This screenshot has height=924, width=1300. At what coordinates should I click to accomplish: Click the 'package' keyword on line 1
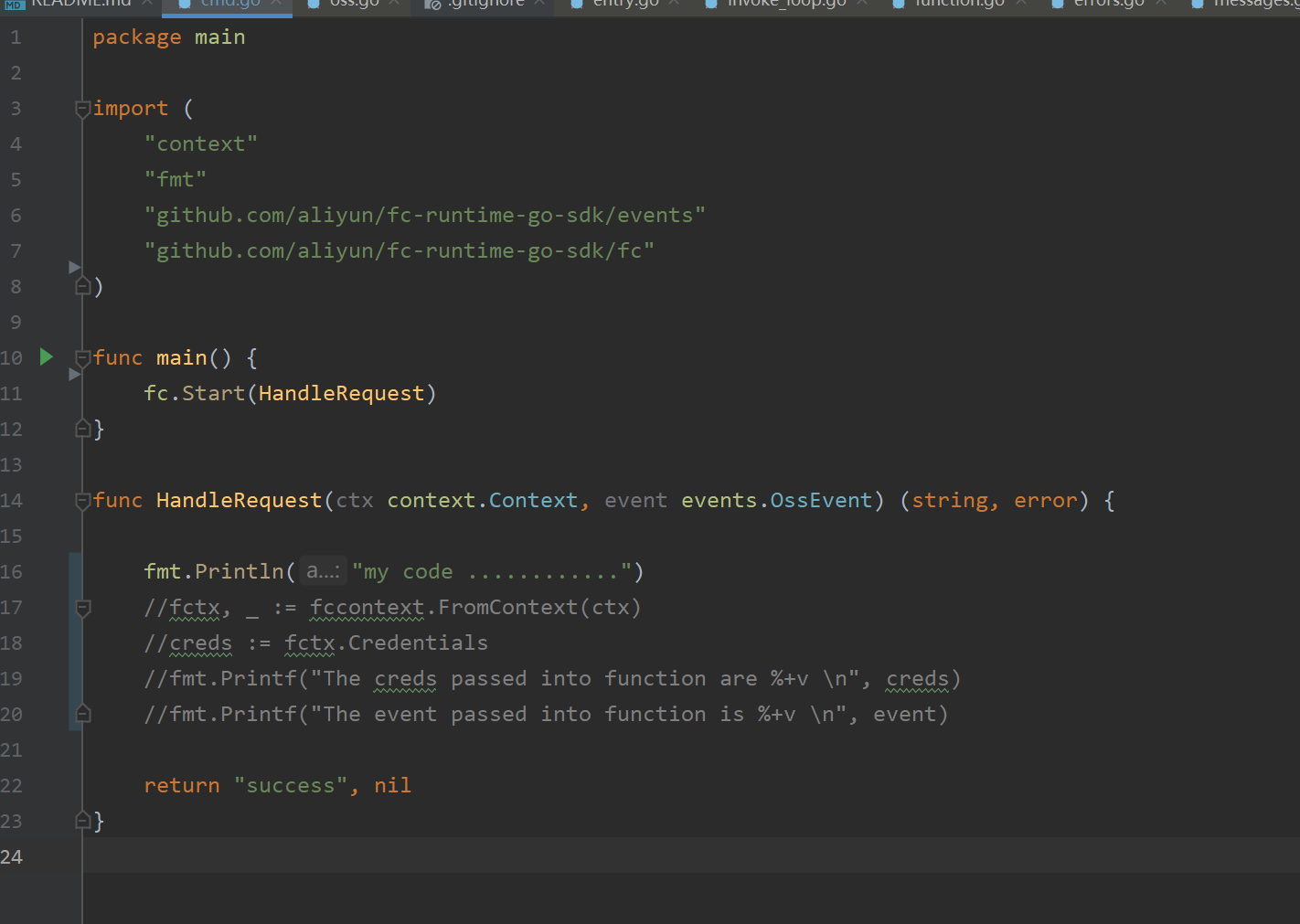click(137, 37)
